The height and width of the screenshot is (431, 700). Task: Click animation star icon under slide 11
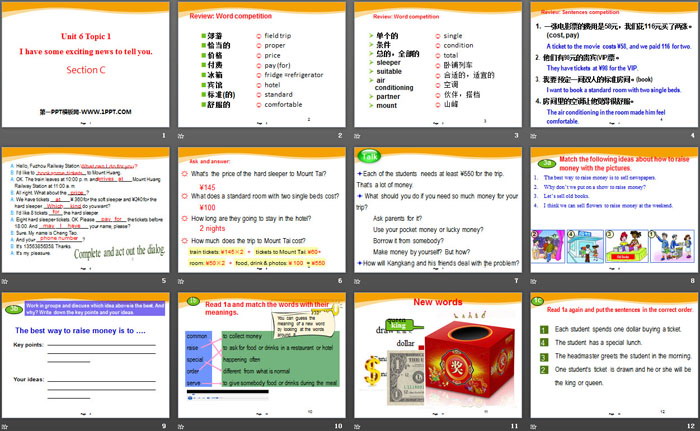pos(357,427)
